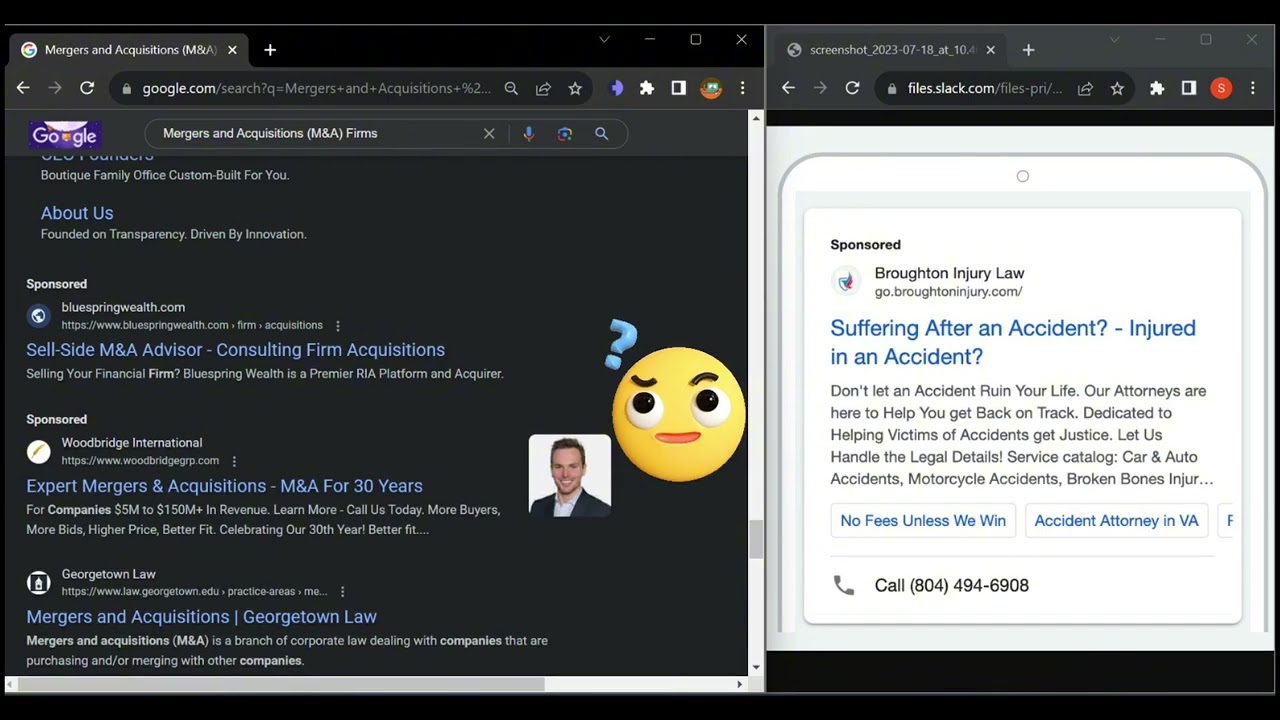
Task: Open Extensions puzzle icon in Google window
Action: (x=647, y=88)
